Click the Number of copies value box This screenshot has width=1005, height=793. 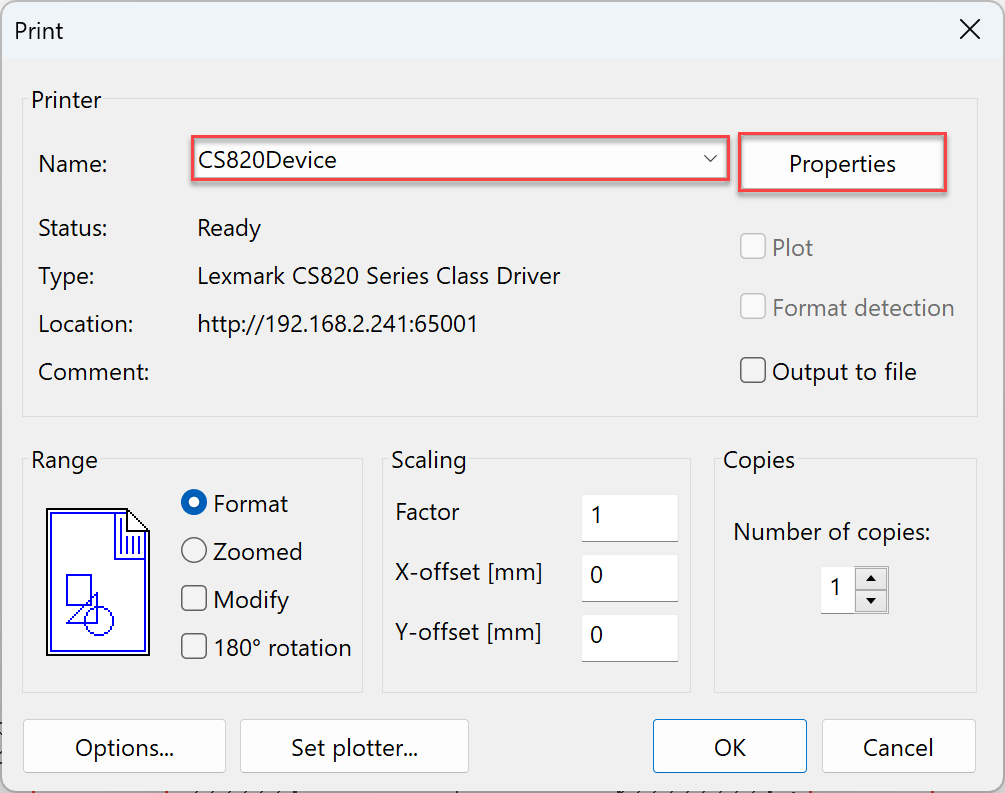point(837,589)
